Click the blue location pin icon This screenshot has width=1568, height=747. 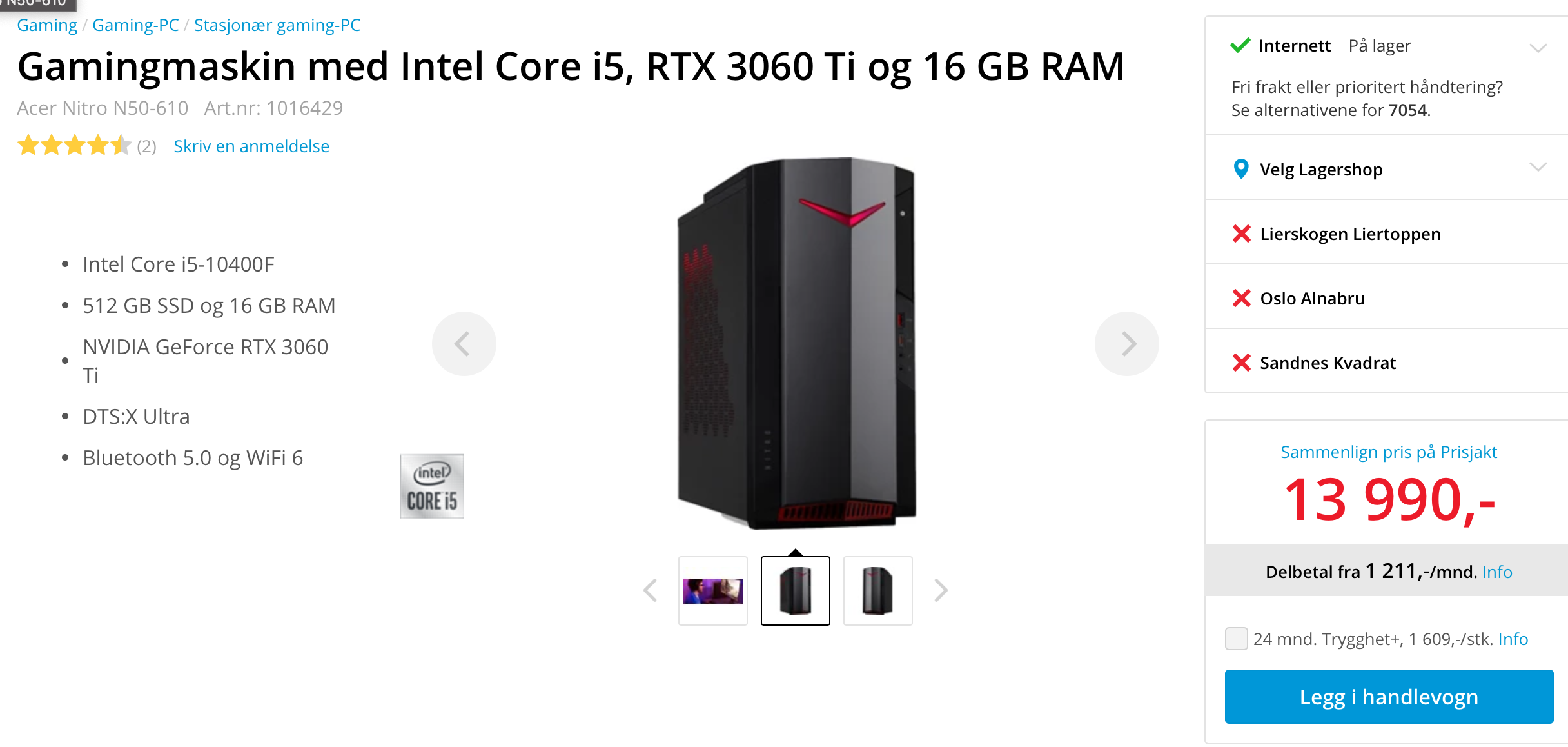tap(1240, 169)
